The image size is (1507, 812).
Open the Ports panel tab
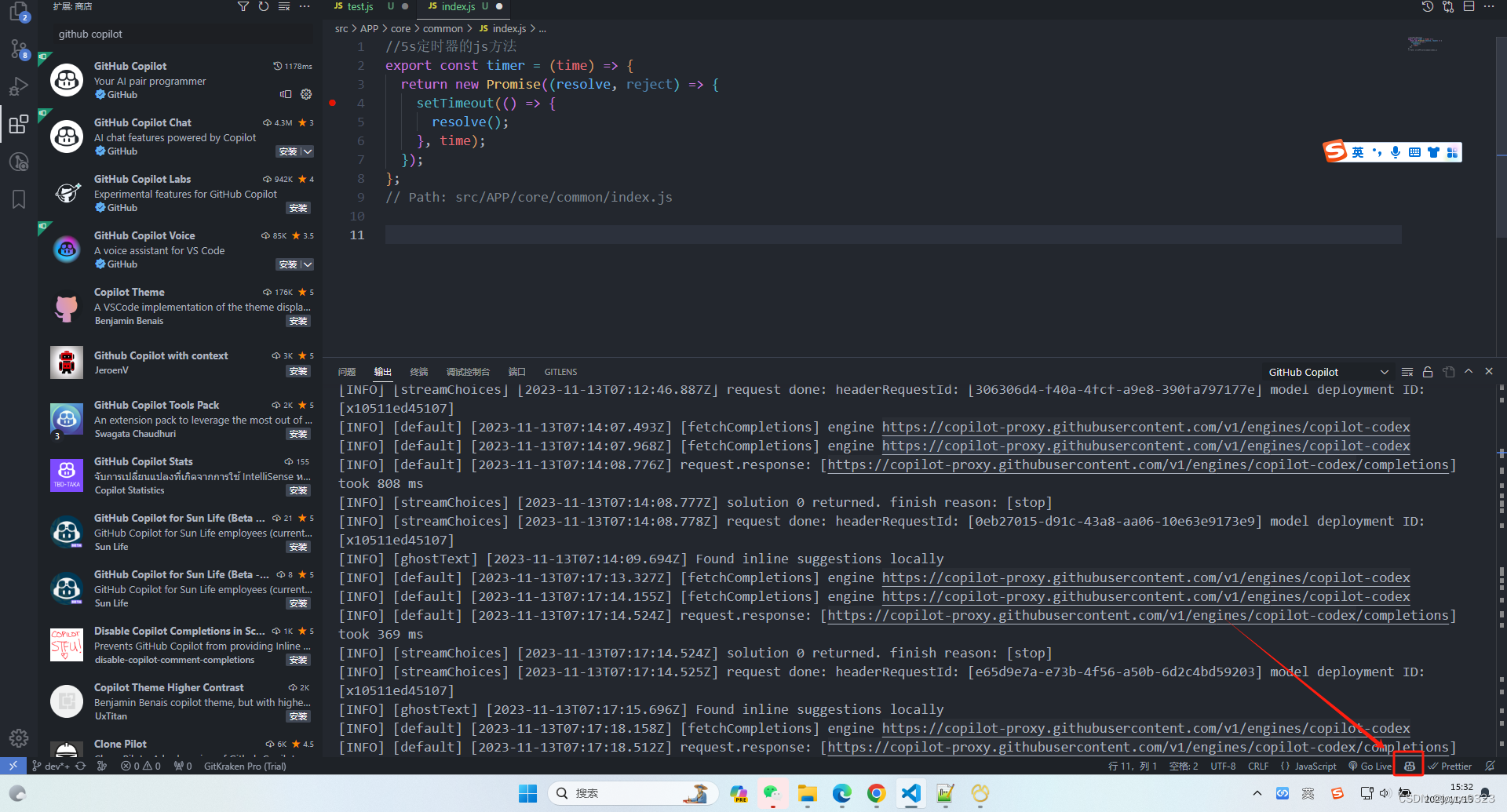pos(516,372)
